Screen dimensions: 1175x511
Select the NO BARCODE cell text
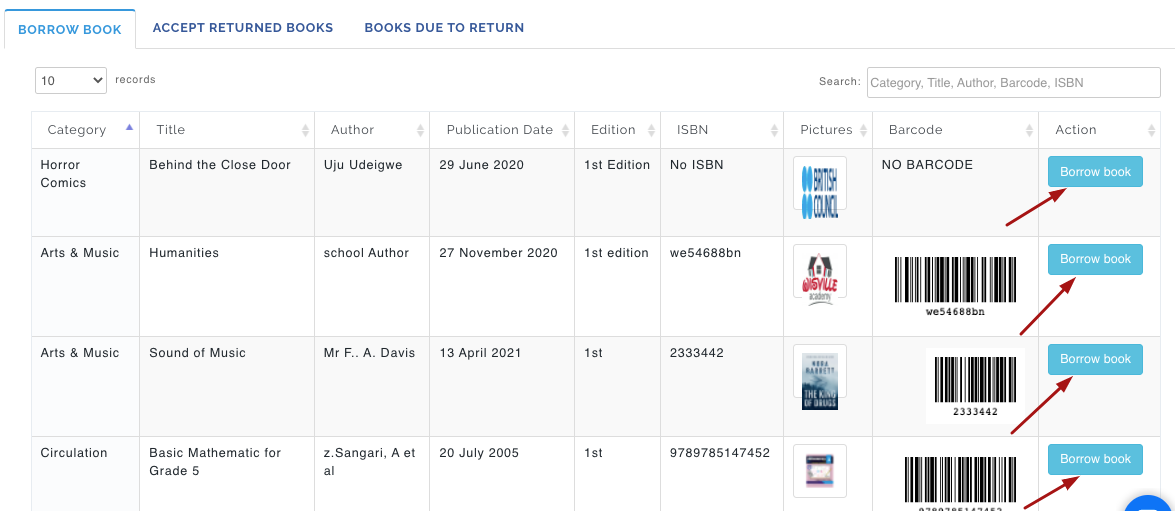tap(927, 165)
